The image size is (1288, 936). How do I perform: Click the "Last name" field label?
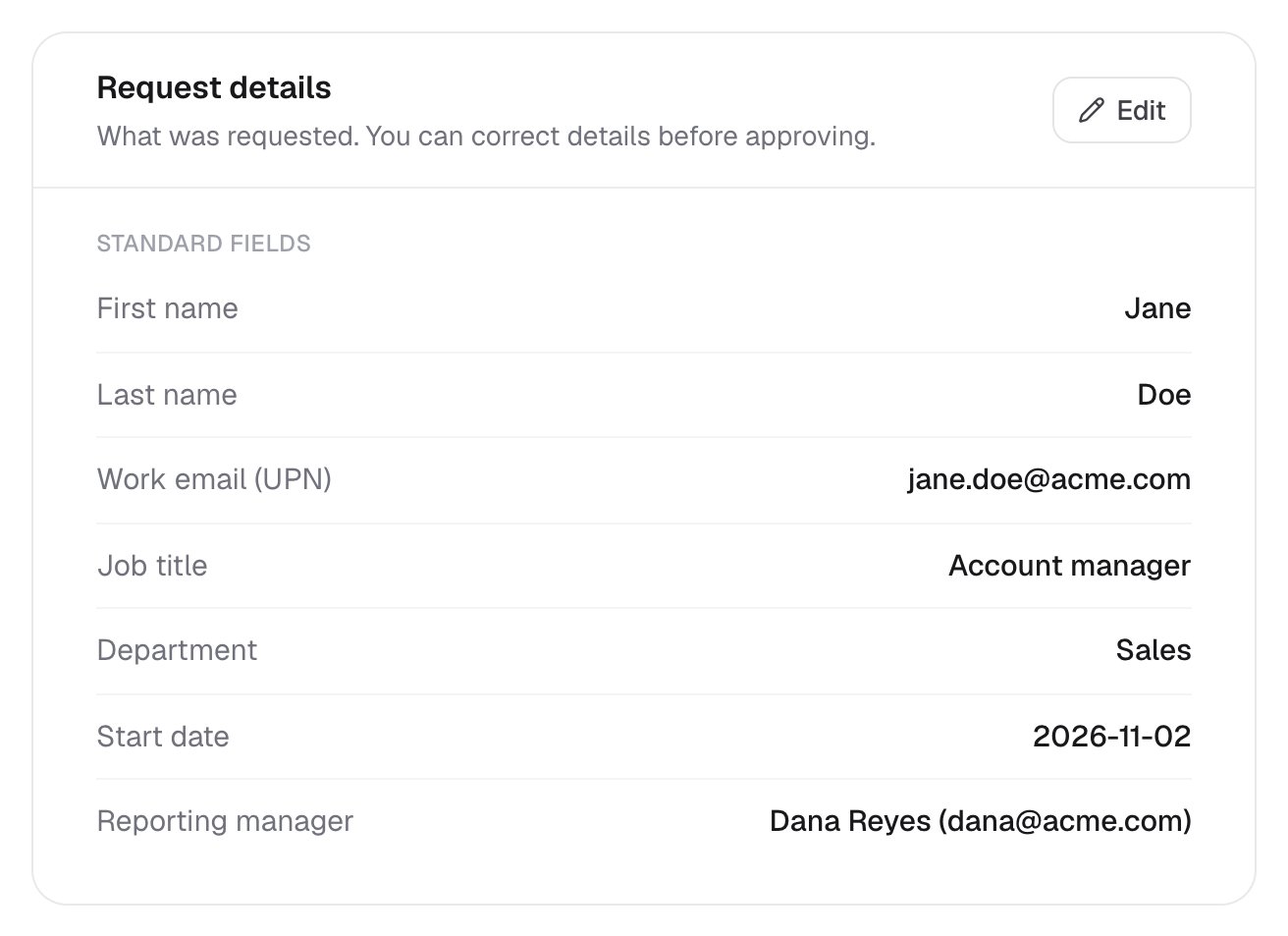pos(167,395)
